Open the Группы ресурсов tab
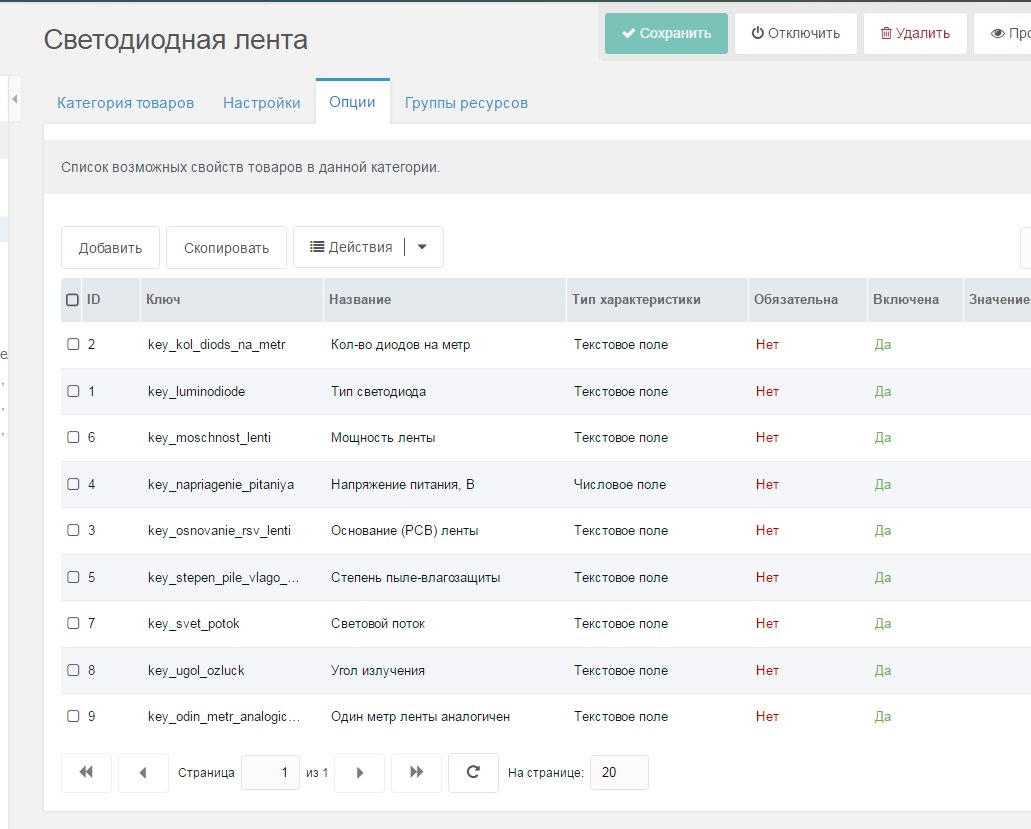The image size is (1031, 829). point(466,103)
